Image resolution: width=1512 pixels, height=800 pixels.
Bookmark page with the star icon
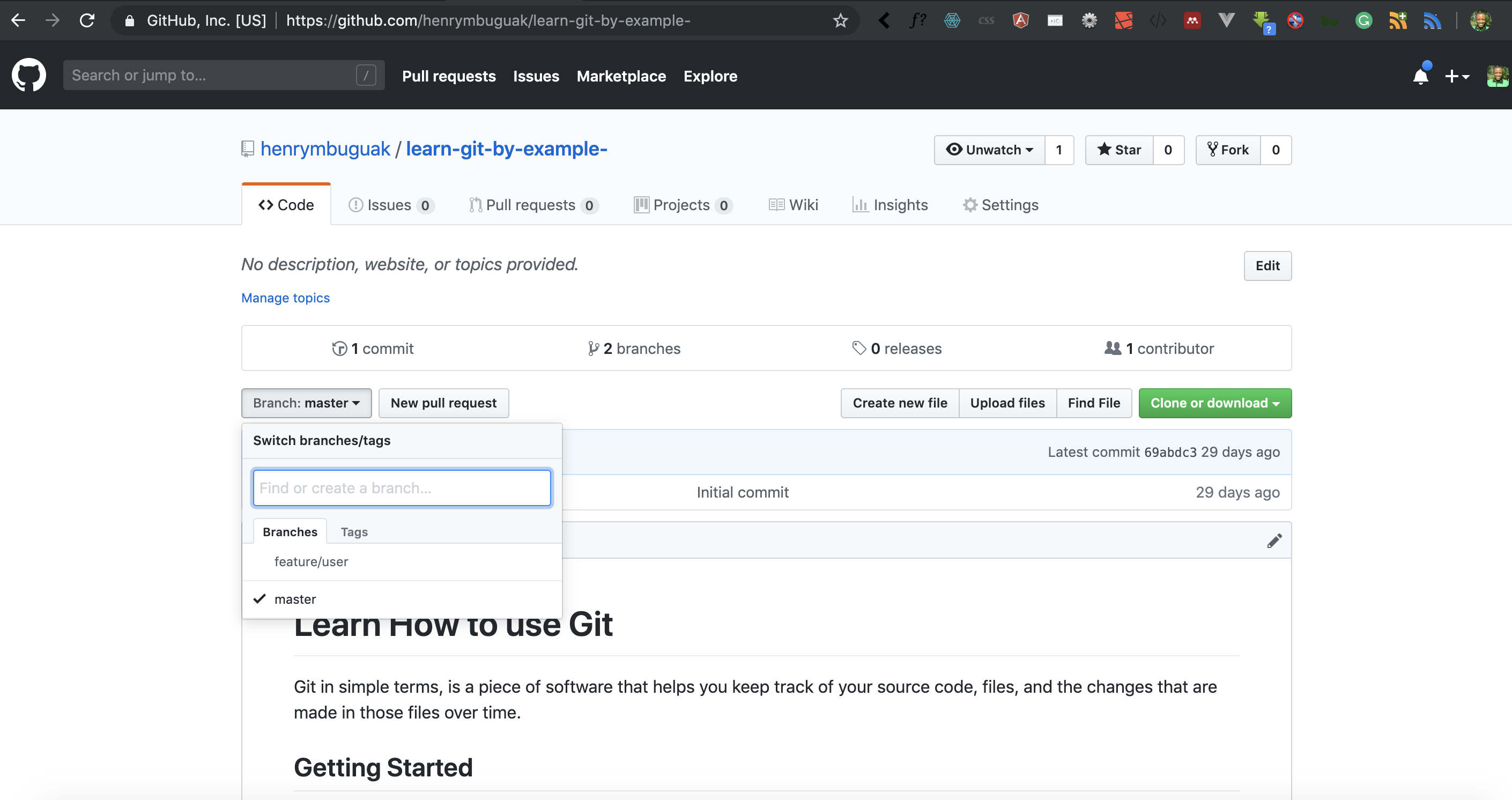click(x=841, y=20)
